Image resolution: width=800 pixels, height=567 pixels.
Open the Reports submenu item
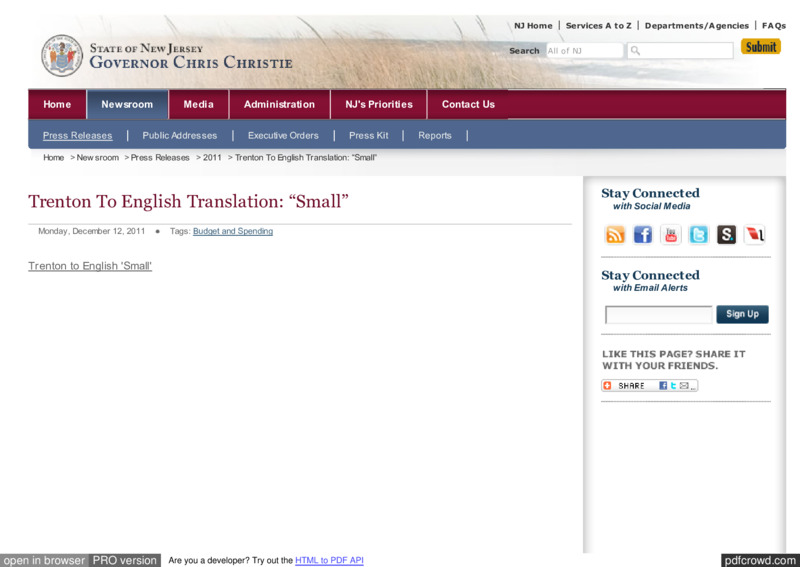pos(435,135)
